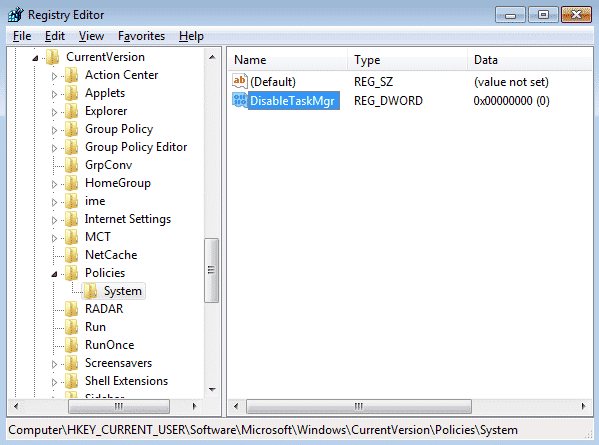Expand the Action Center key

pyautogui.click(x=54, y=76)
